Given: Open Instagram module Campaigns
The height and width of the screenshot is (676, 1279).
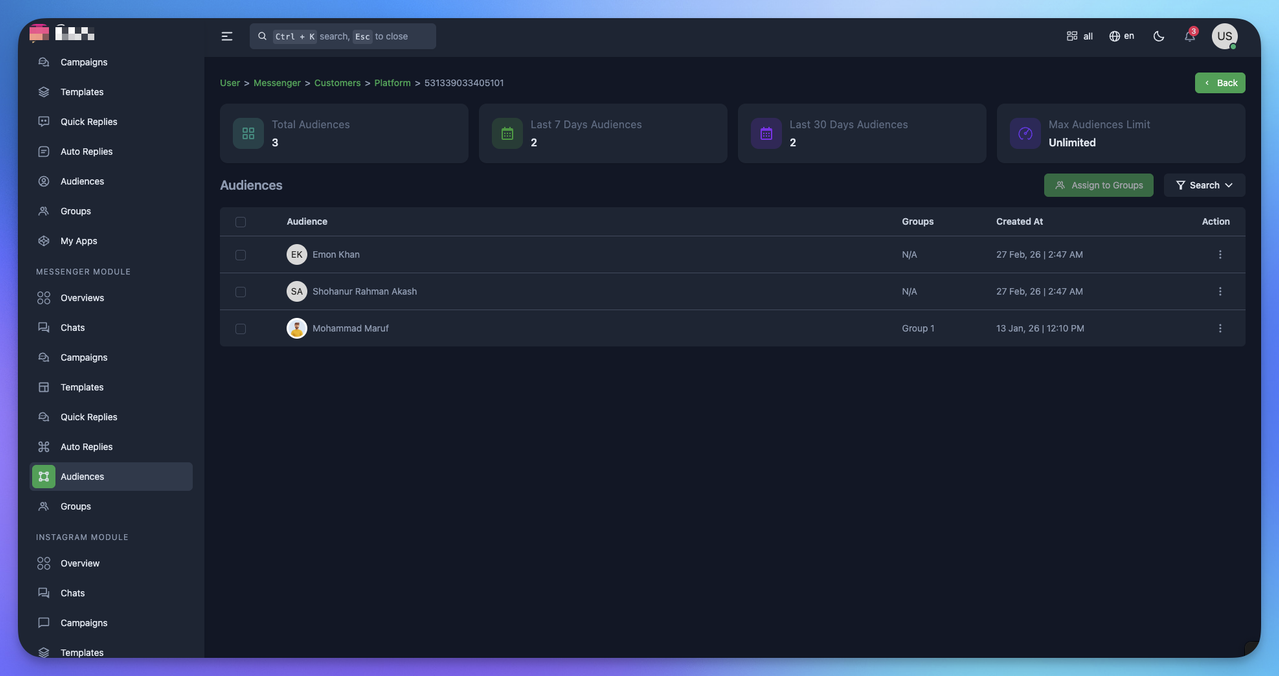Looking at the screenshot, I should [112, 623].
